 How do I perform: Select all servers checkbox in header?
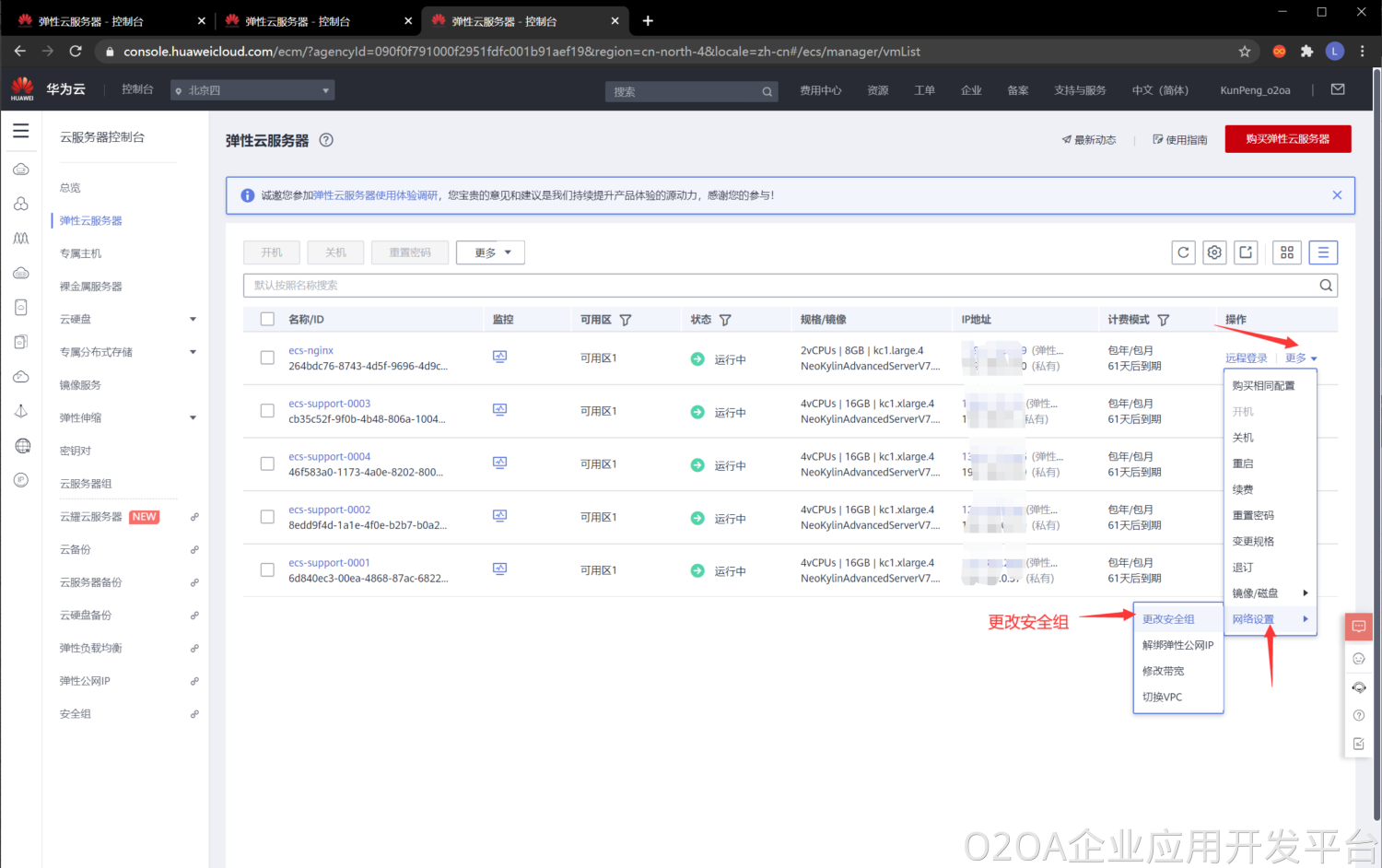267,320
